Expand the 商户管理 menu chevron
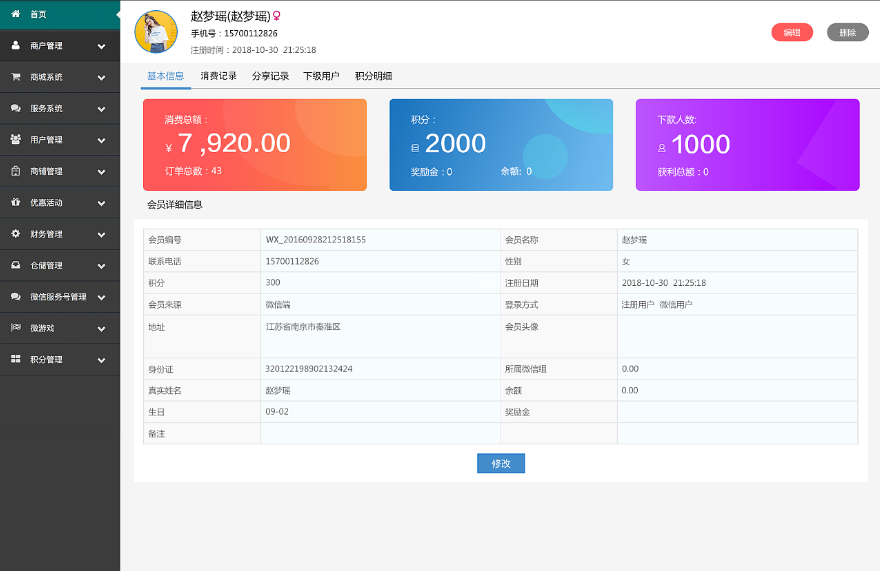 [102, 46]
